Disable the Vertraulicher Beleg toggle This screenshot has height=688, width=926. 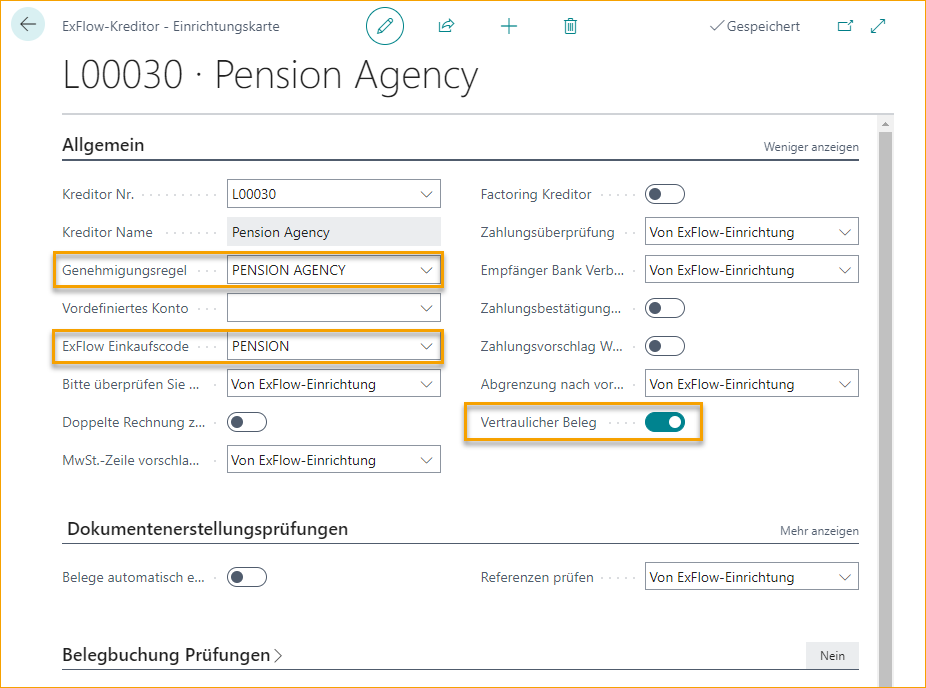665,422
